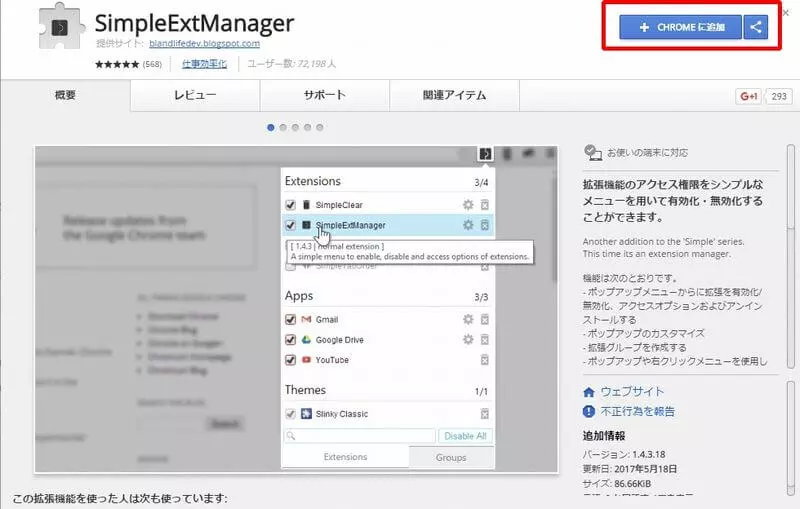Image resolution: width=800 pixels, height=509 pixels.
Task: Click Google Drive uninstall trash icon
Action: coord(485,340)
